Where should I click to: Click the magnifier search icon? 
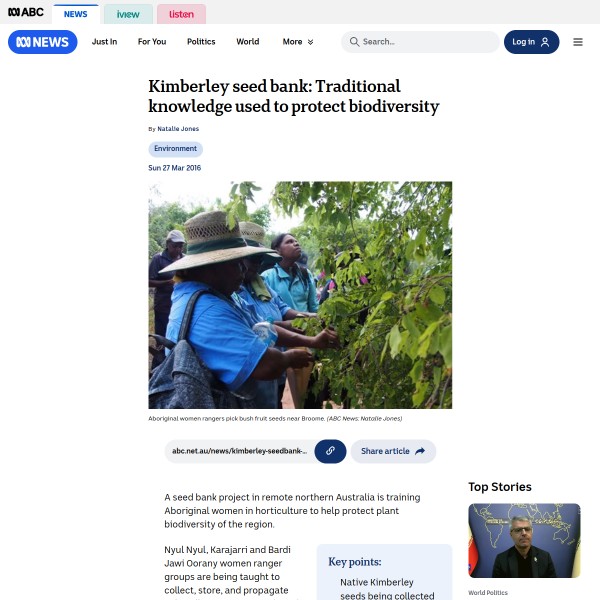pos(354,42)
